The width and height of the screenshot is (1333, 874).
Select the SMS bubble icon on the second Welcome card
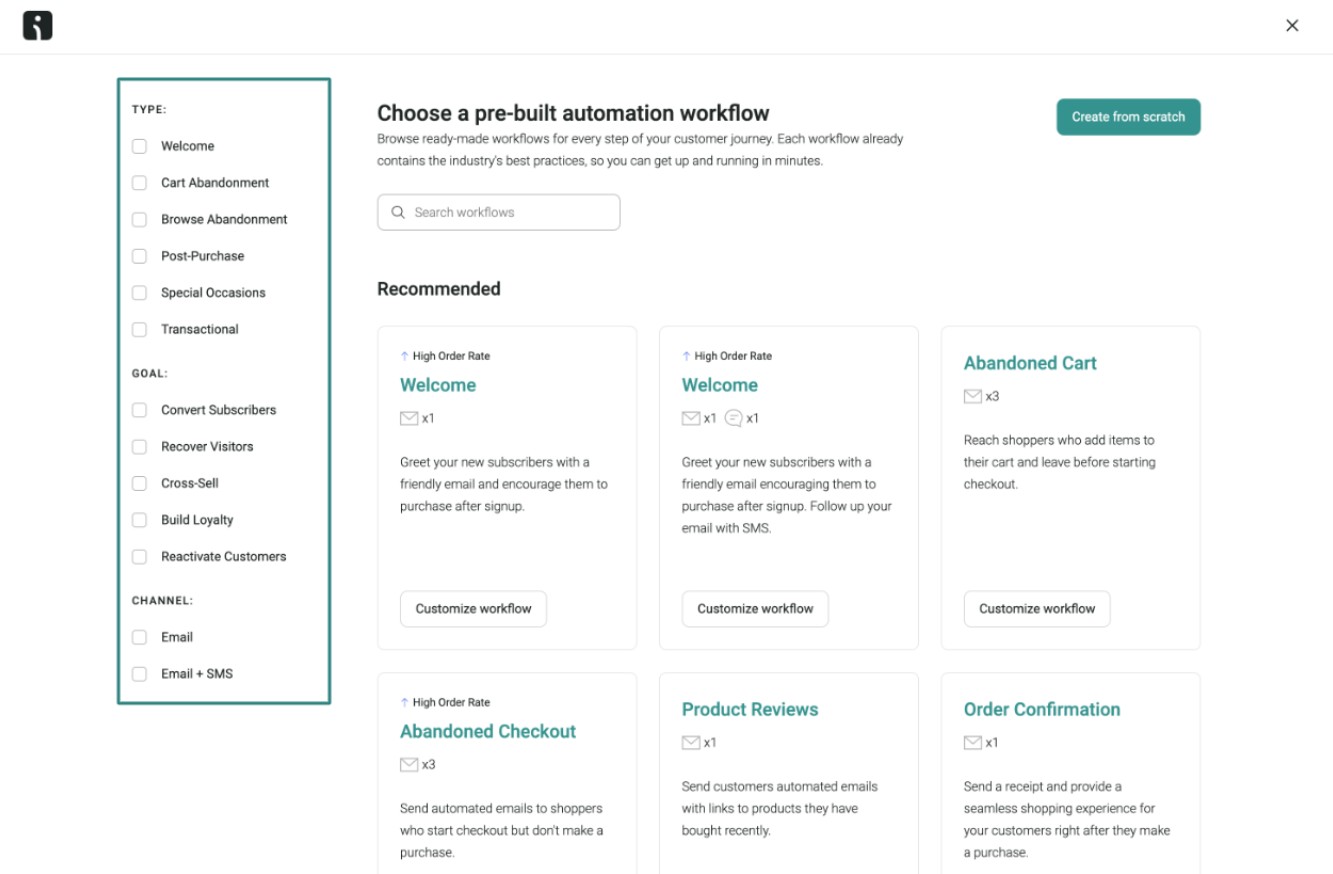pos(733,418)
